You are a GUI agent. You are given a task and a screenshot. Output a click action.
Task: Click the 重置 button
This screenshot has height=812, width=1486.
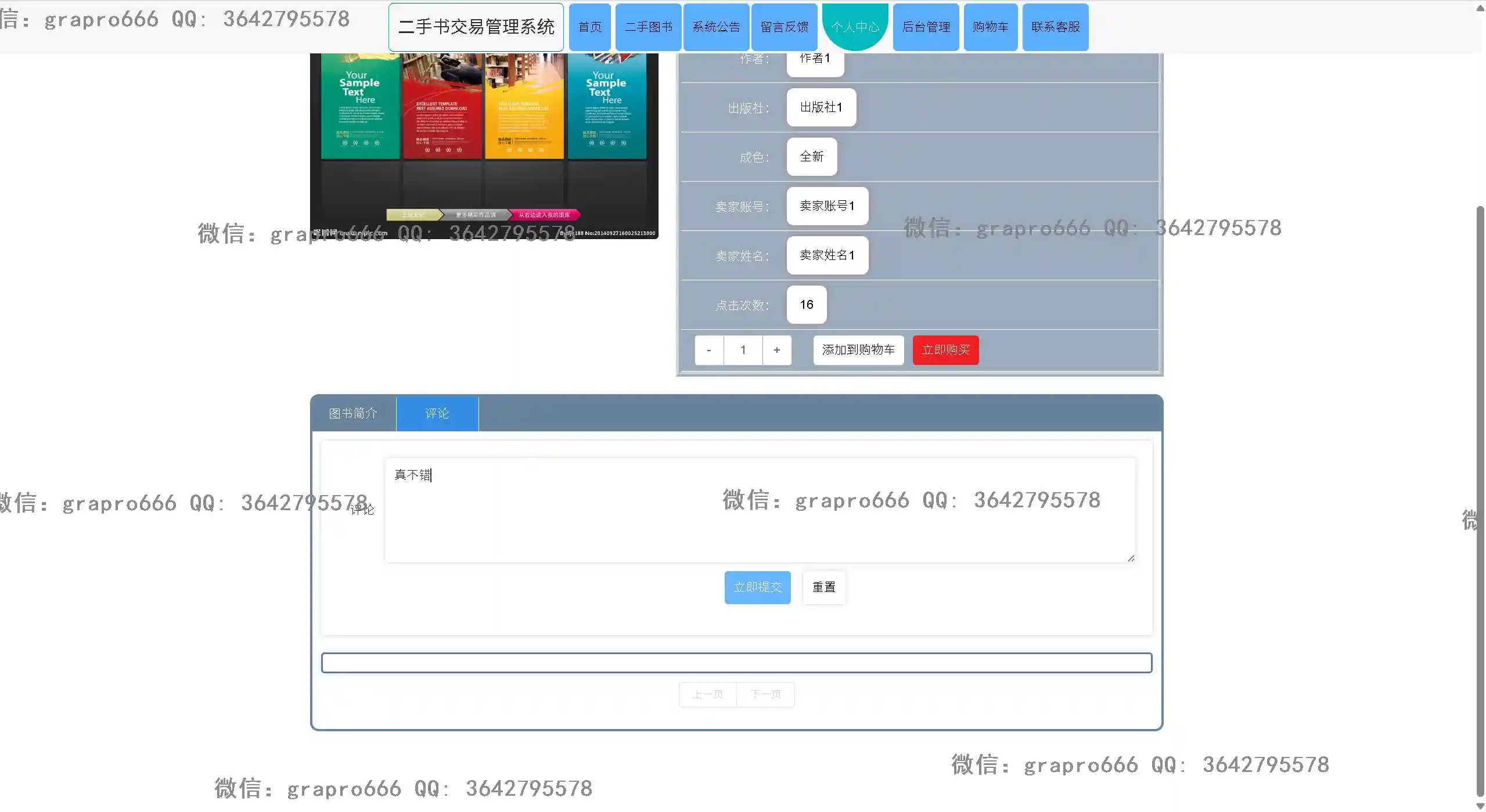tap(823, 587)
